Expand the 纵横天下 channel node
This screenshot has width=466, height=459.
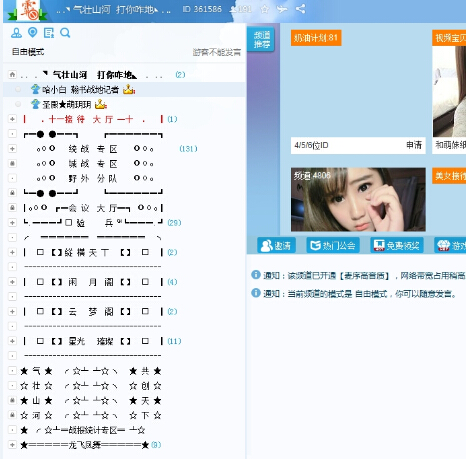click(x=12, y=252)
